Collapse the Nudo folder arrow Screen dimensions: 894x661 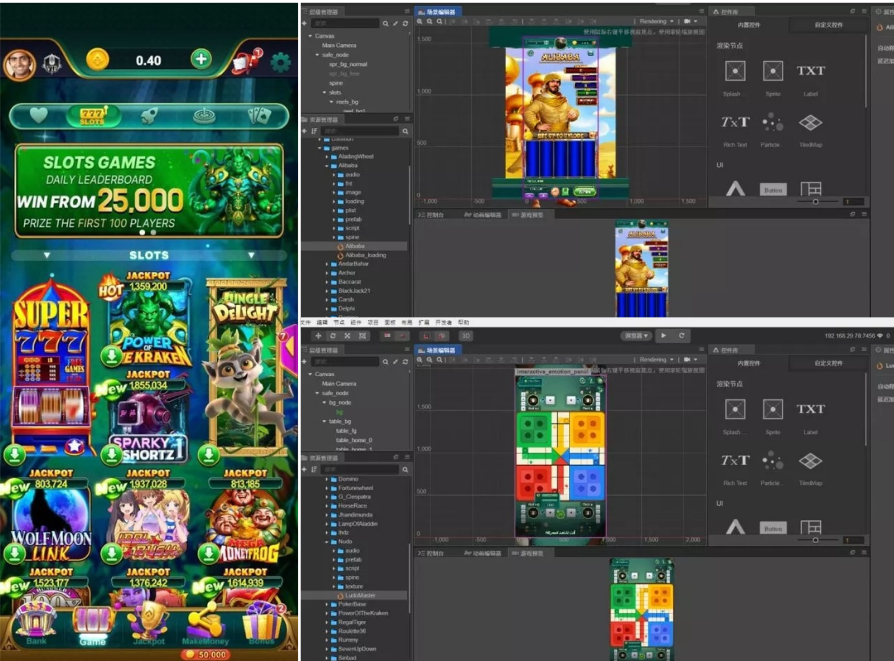tap(327, 541)
